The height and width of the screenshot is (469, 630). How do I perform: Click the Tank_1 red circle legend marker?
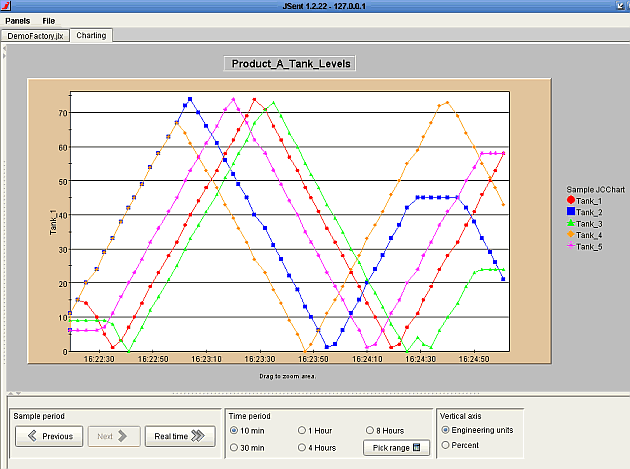(x=571, y=200)
